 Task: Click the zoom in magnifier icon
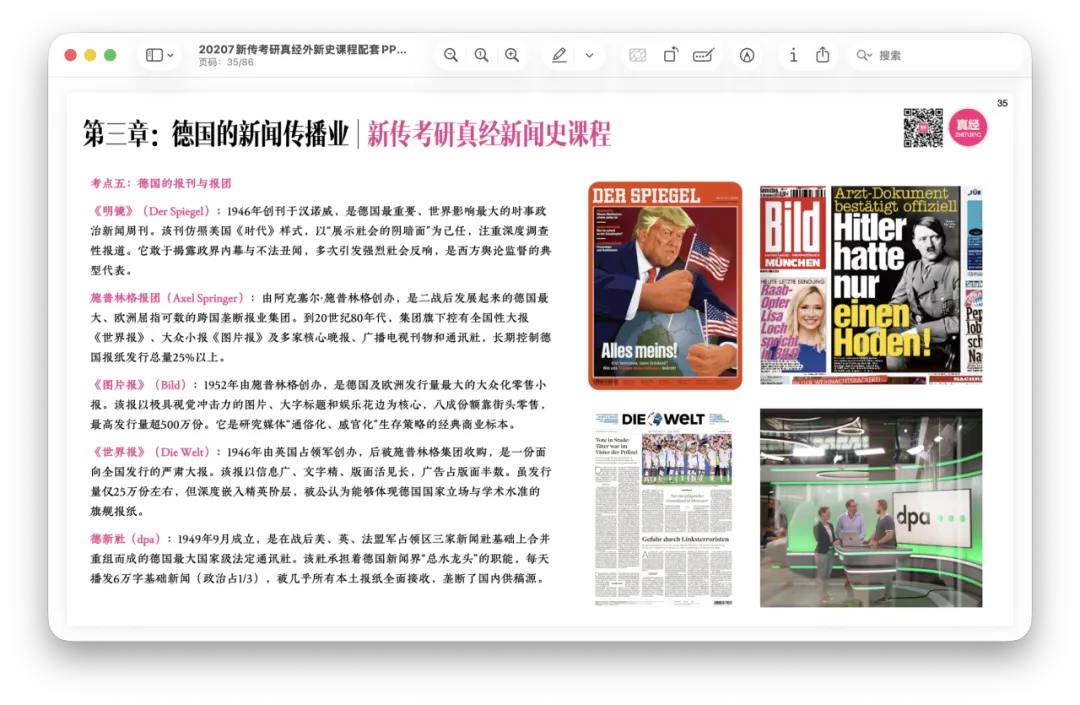[x=512, y=55]
